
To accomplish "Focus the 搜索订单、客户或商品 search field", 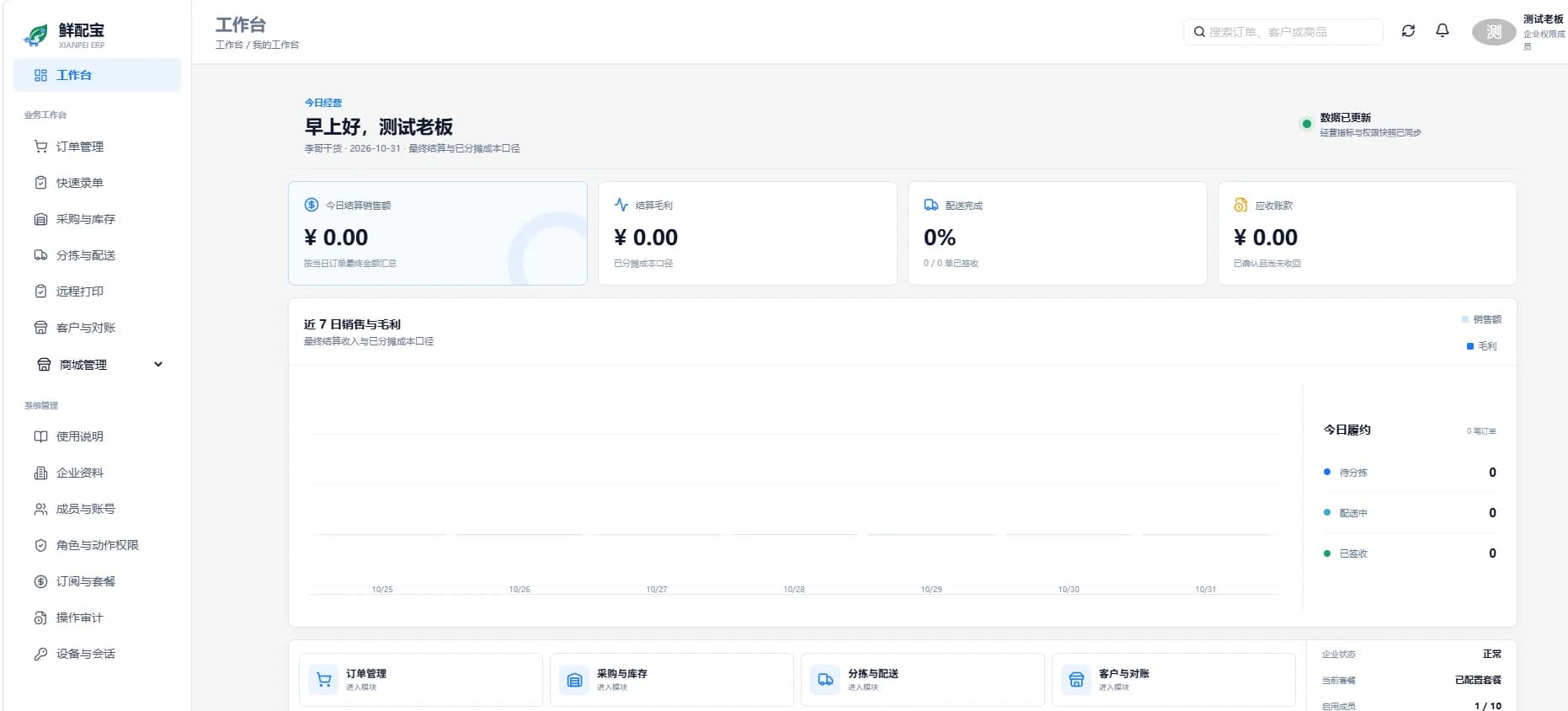I will (x=1283, y=32).
